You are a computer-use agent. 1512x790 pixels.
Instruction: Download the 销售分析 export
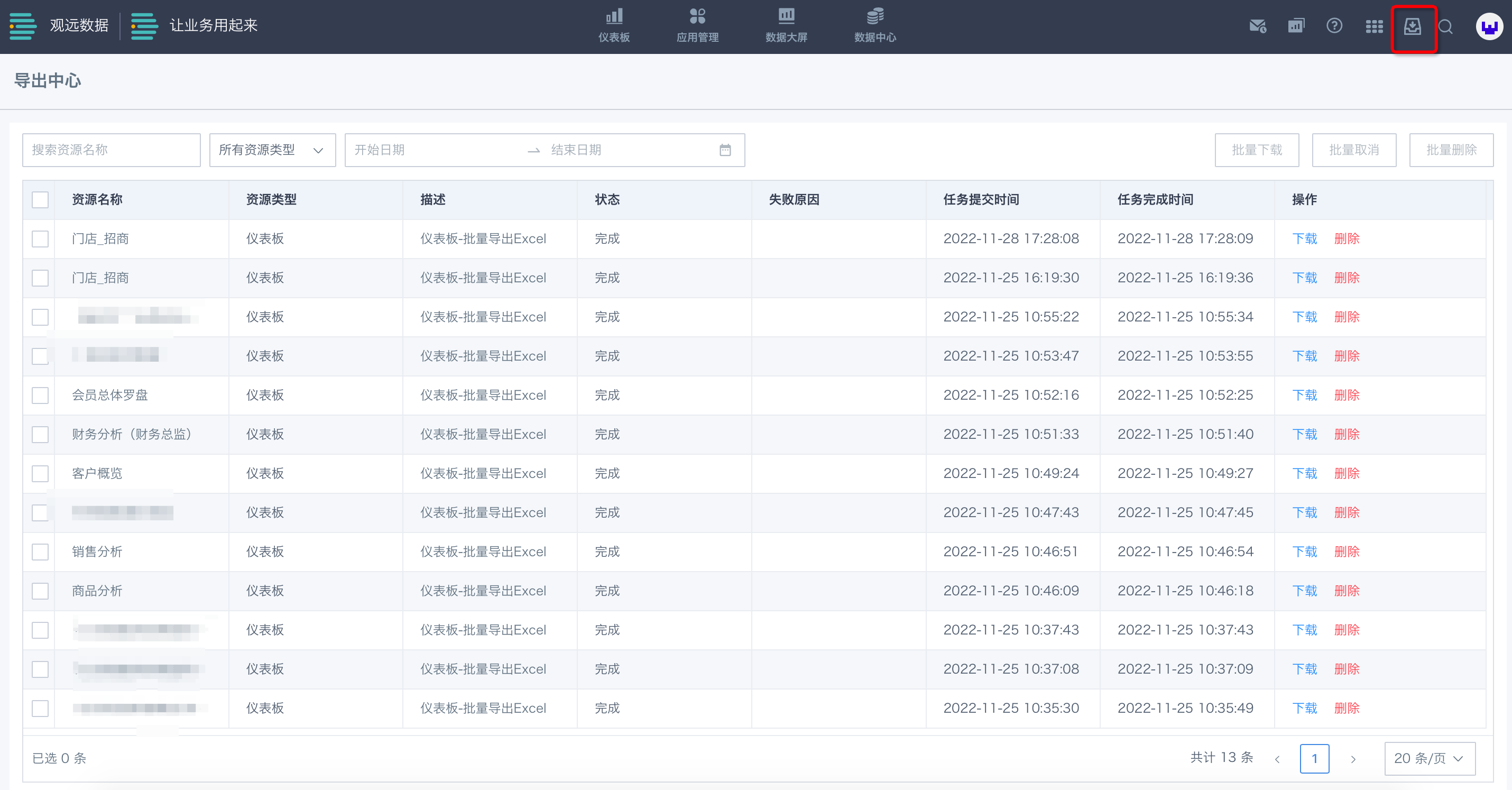(1304, 552)
